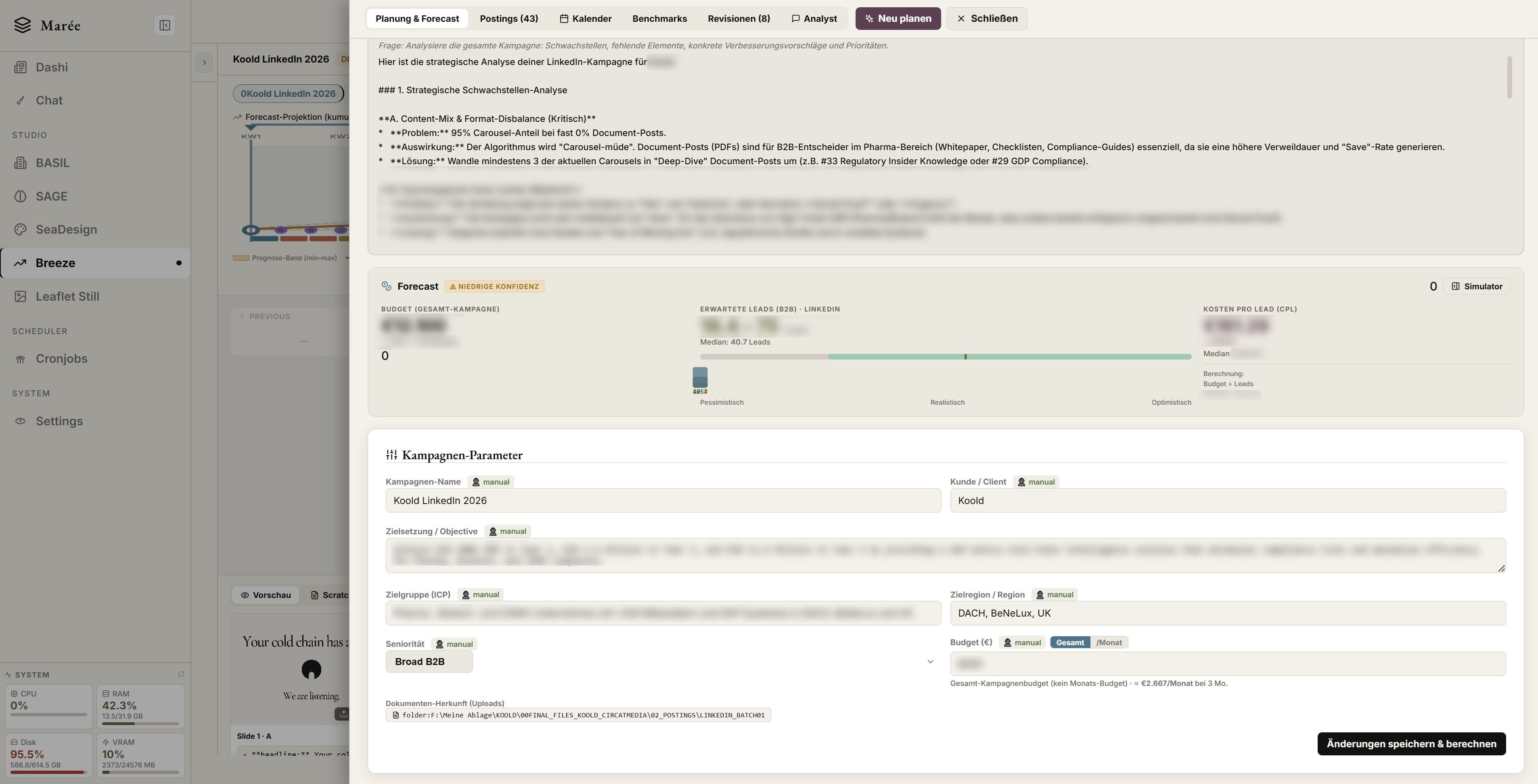This screenshot has height=784, width=1538.
Task: Click the LINKEDIN_BATCH01 folder source chip
Action: pyautogui.click(x=578, y=715)
